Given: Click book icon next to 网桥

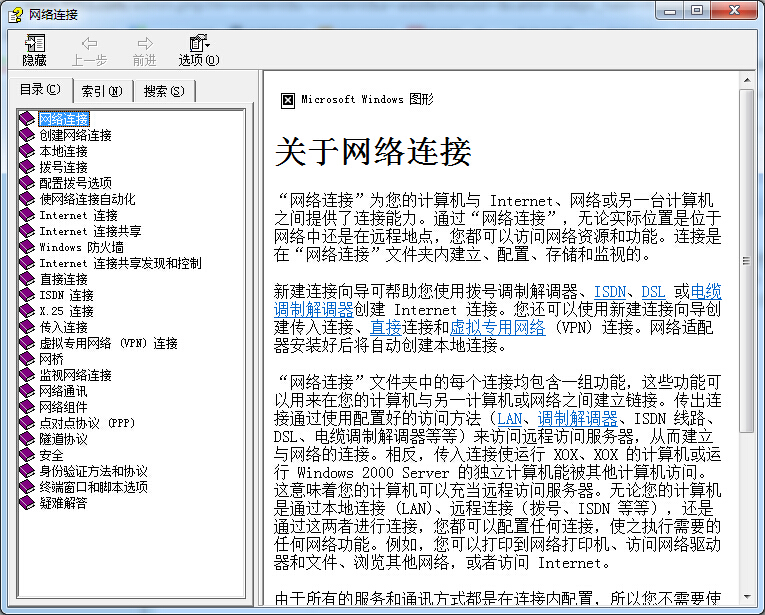Looking at the screenshot, I should coord(27,359).
